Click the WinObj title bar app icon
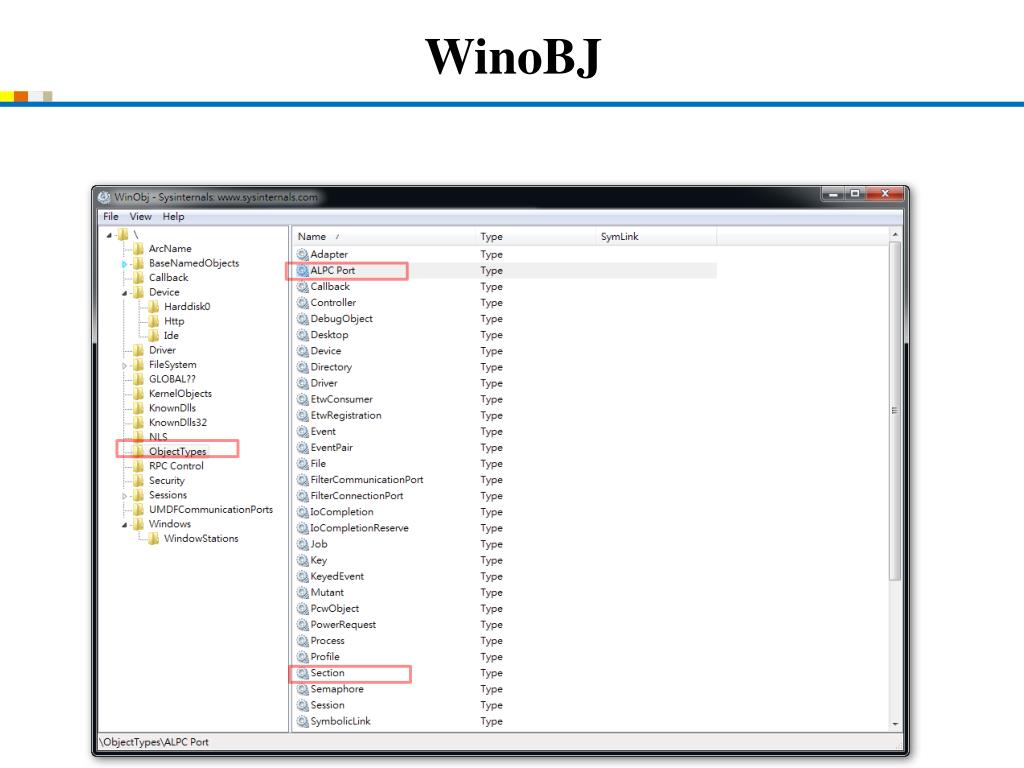 104,197
